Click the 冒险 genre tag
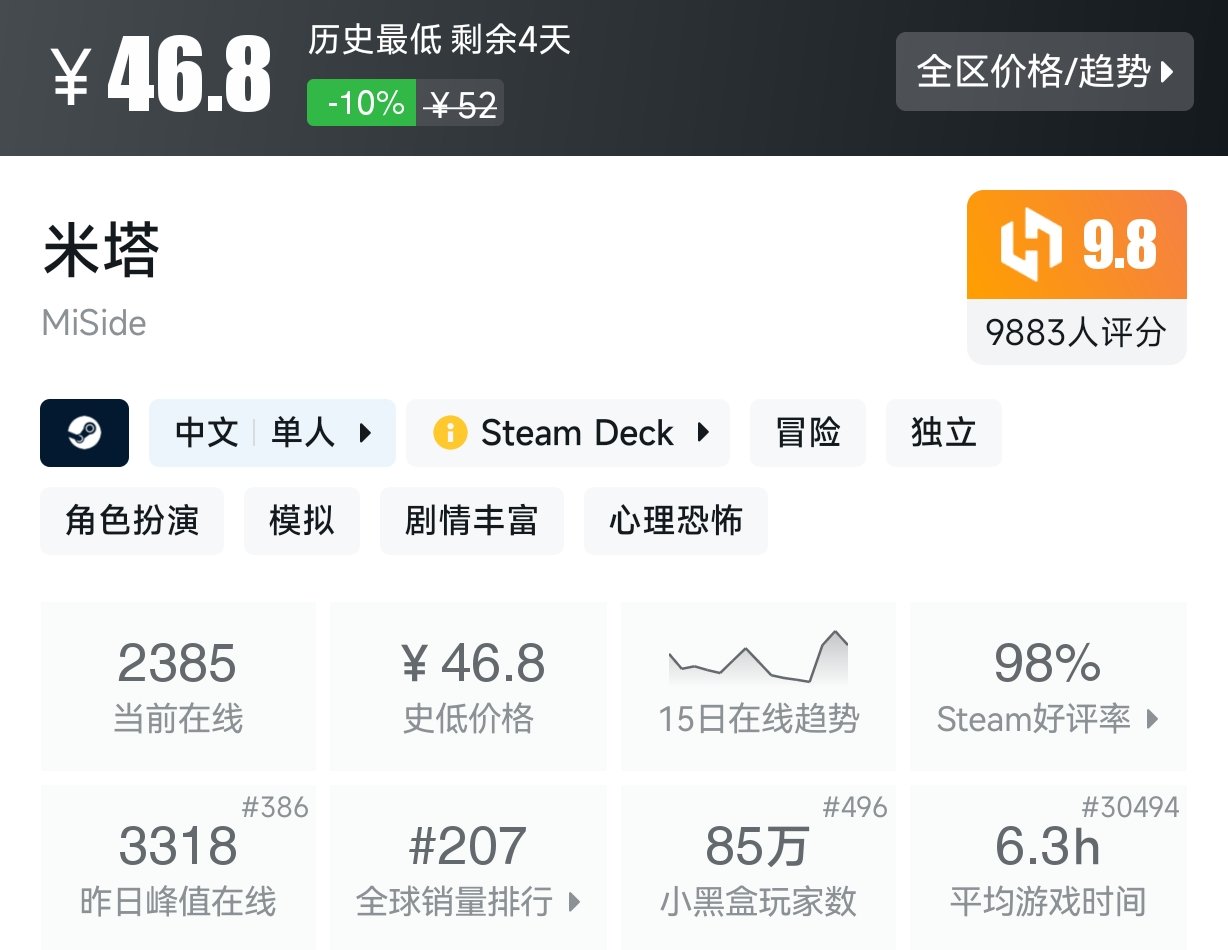This screenshot has height=950, width=1228. coord(808,432)
